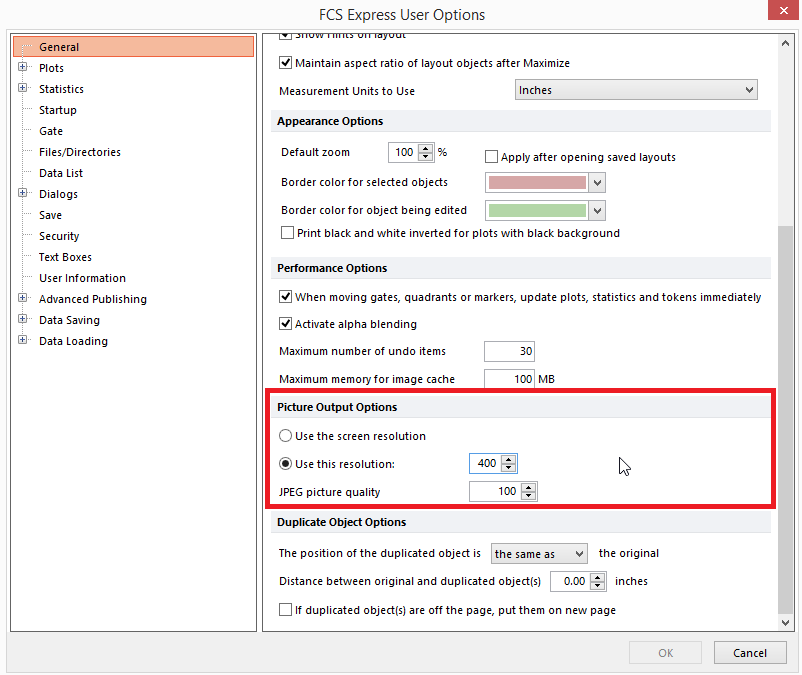Open the Text Boxes options page
This screenshot has width=802, height=675.
click(x=65, y=257)
